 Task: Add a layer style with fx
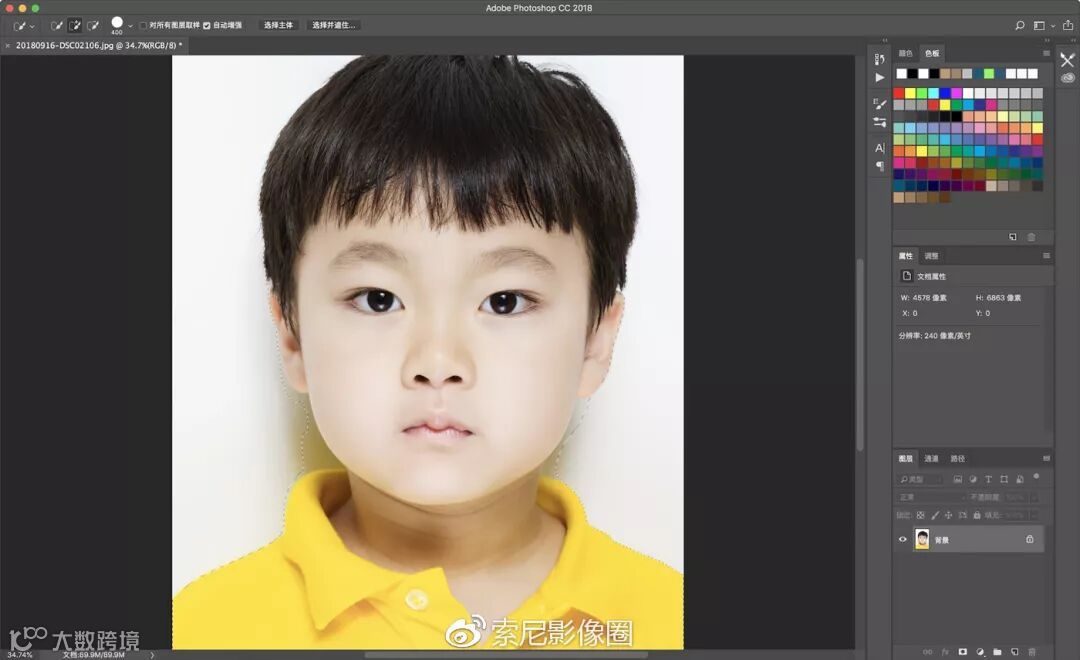click(945, 652)
